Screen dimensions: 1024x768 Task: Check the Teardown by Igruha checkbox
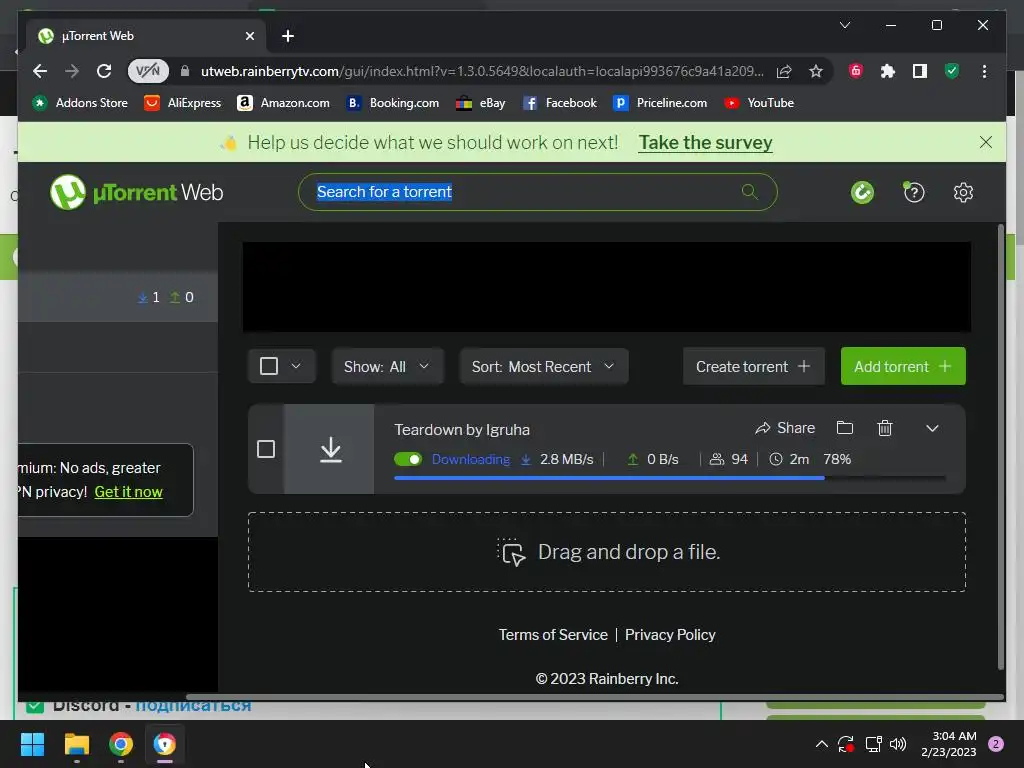point(266,449)
